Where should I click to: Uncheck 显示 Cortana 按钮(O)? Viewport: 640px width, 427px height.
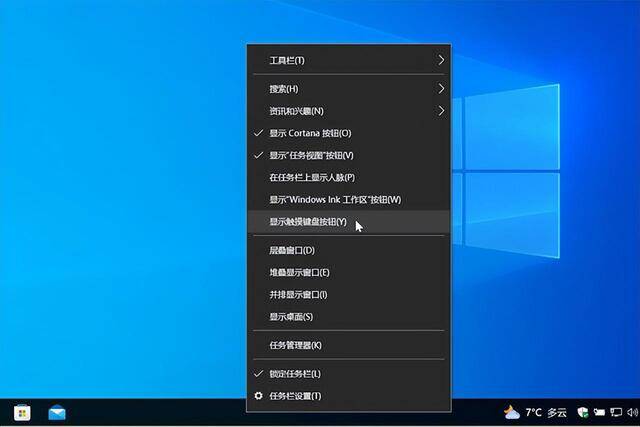point(349,133)
